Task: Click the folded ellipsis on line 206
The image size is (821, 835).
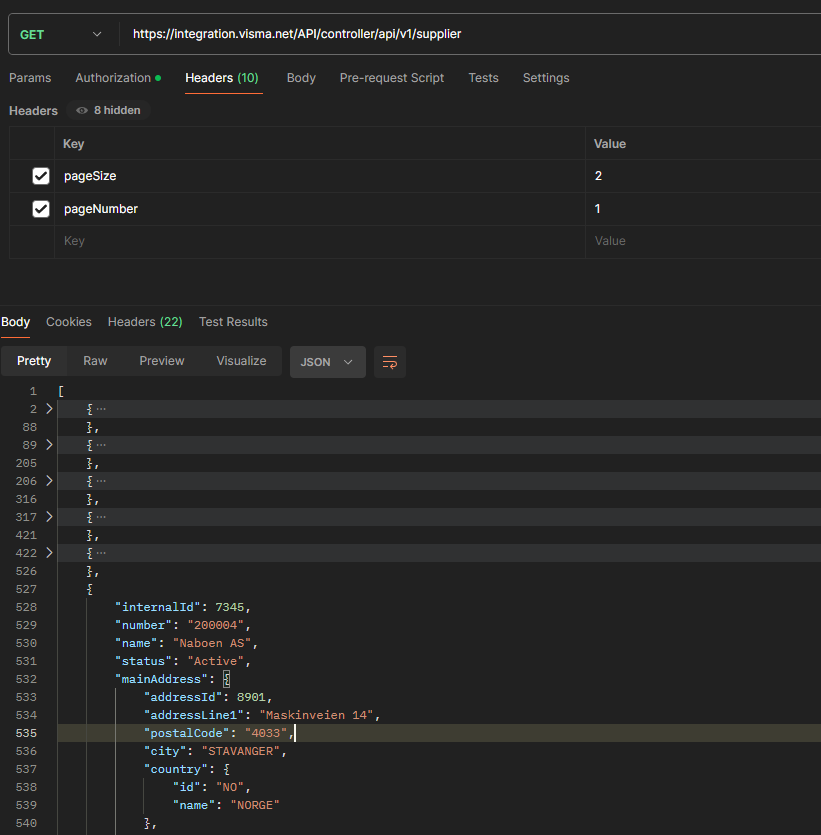Action: click(x=101, y=481)
